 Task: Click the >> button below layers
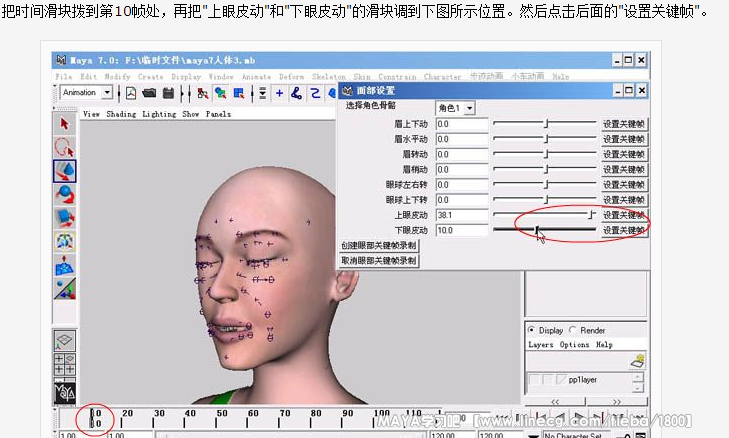pyautogui.click(x=616, y=401)
